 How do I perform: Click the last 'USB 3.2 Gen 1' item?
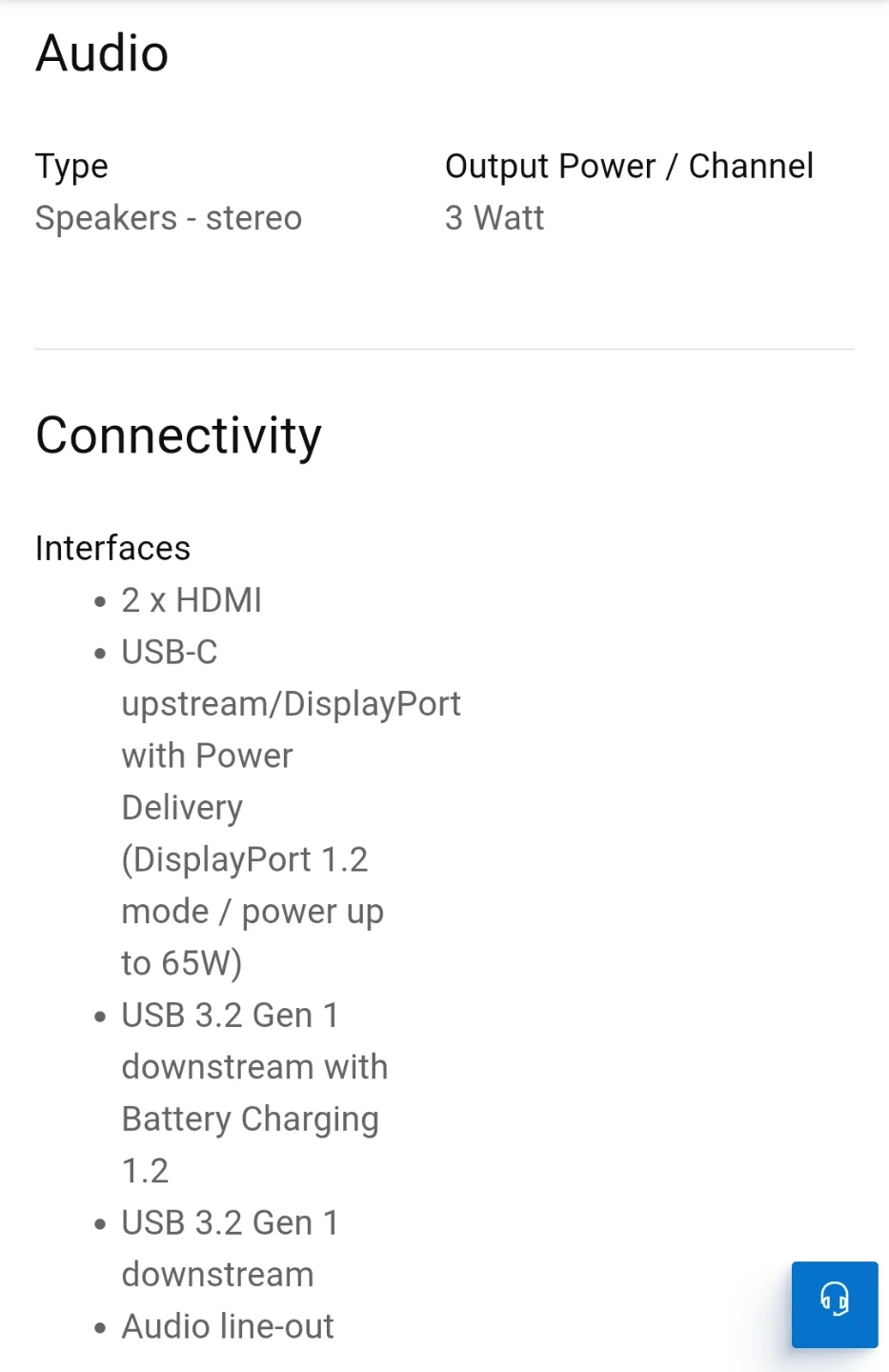(x=230, y=1222)
